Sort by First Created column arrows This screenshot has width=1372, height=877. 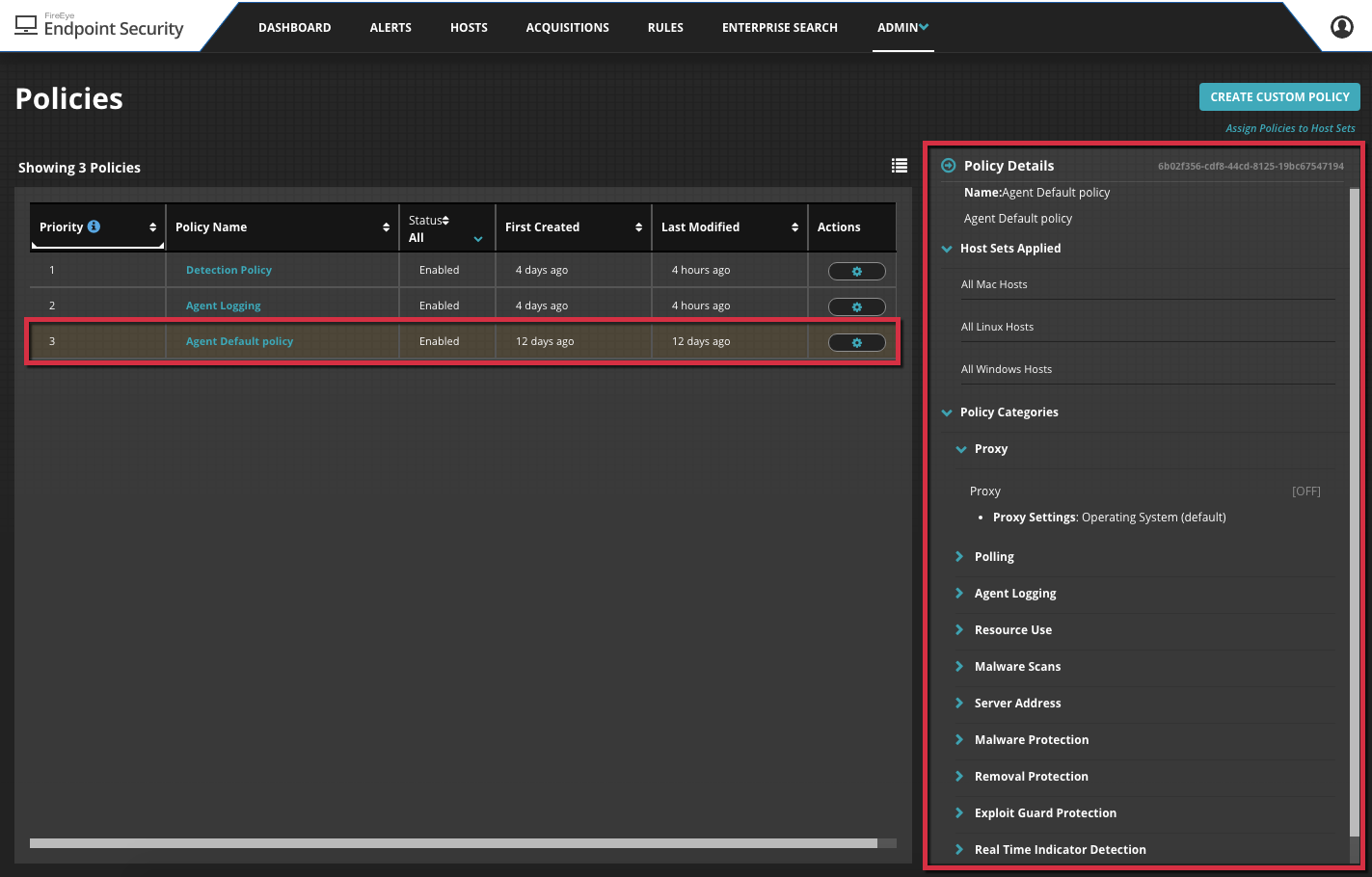(638, 227)
